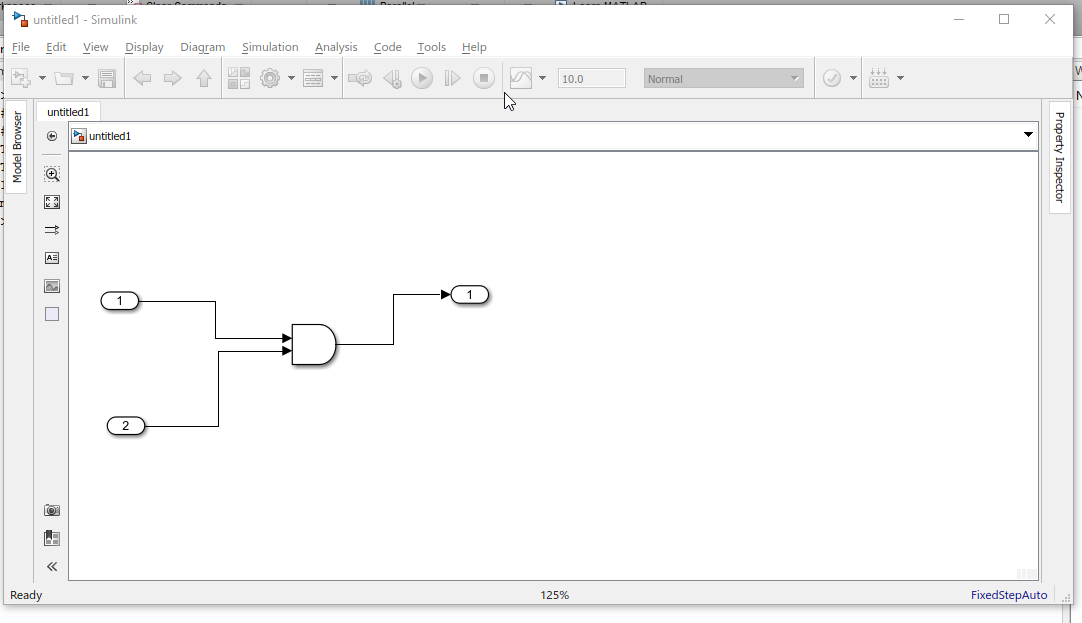
Task: Click the Image annotation palette icon
Action: [x=52, y=286]
